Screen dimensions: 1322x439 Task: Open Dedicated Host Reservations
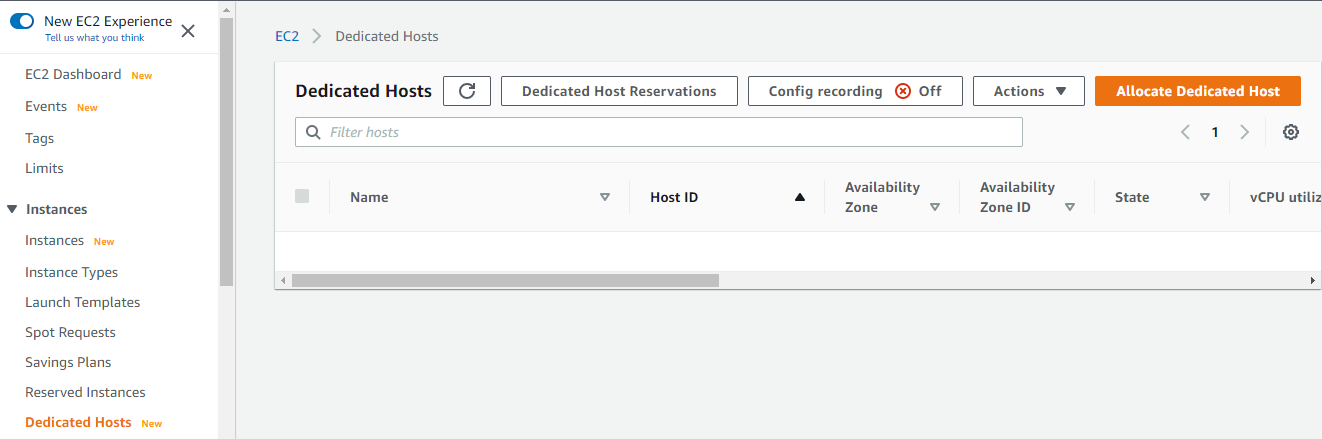click(x=619, y=91)
